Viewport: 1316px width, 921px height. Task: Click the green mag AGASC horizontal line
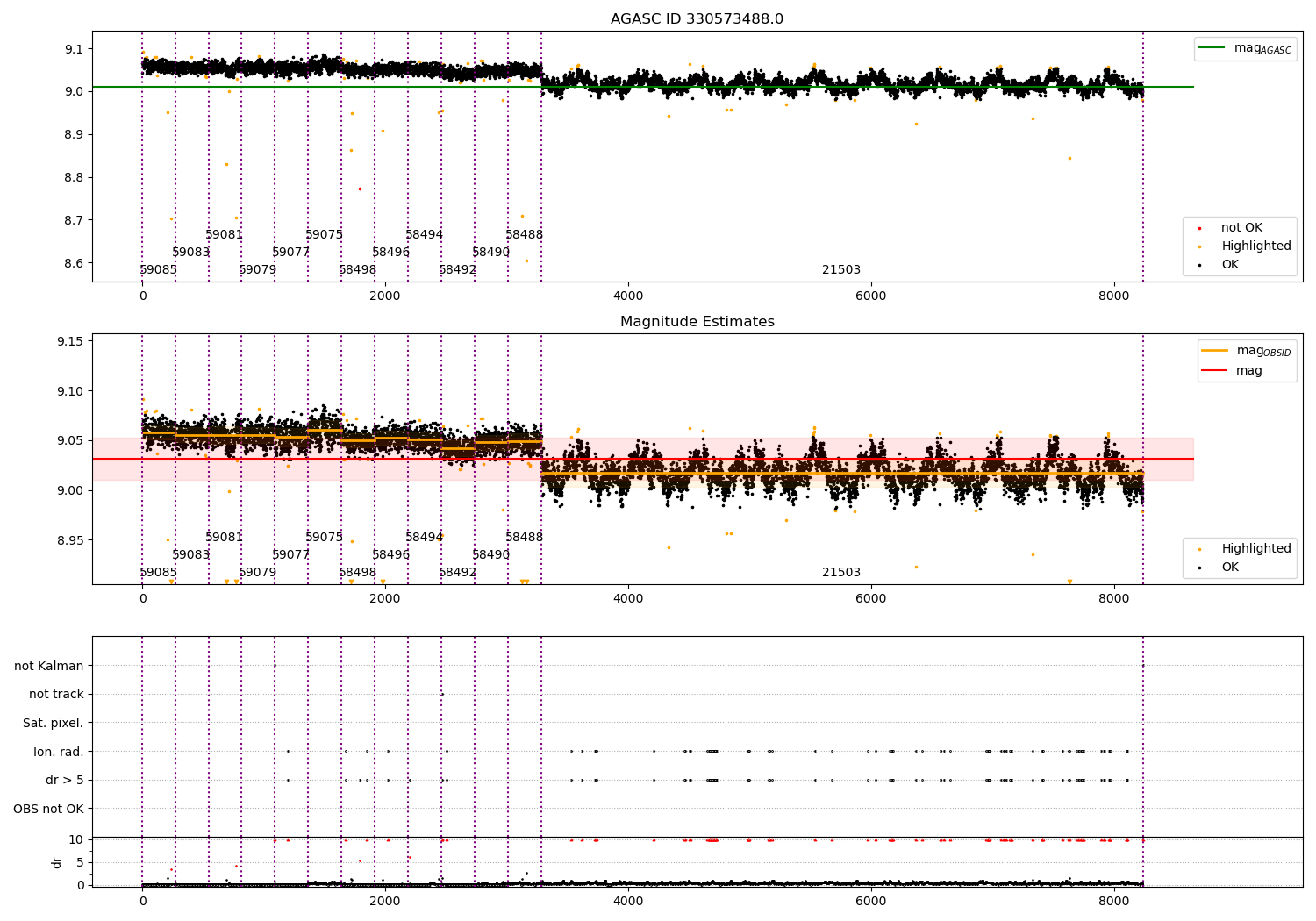pos(643,87)
